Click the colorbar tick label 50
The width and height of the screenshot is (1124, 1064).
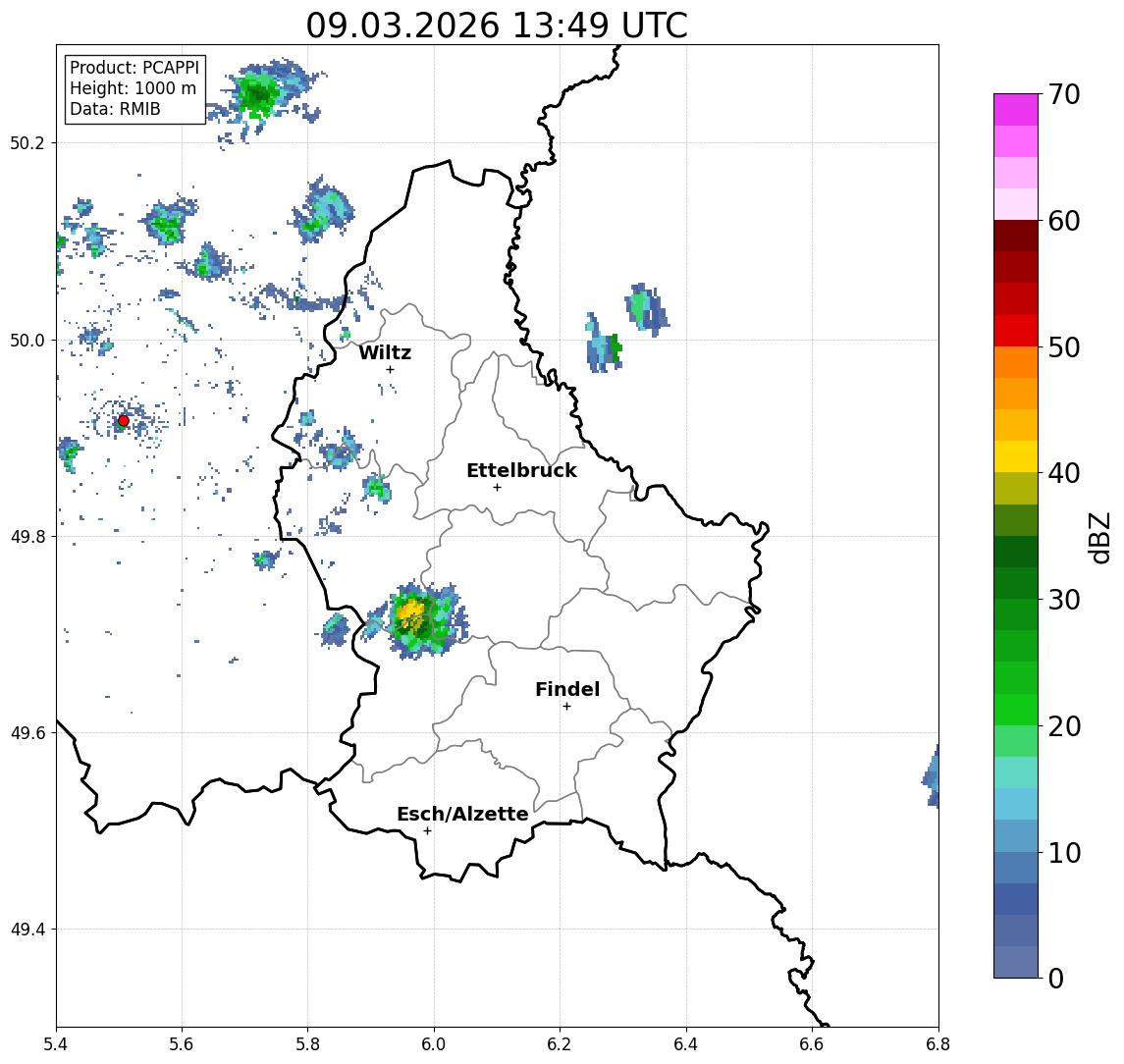[x=1064, y=347]
